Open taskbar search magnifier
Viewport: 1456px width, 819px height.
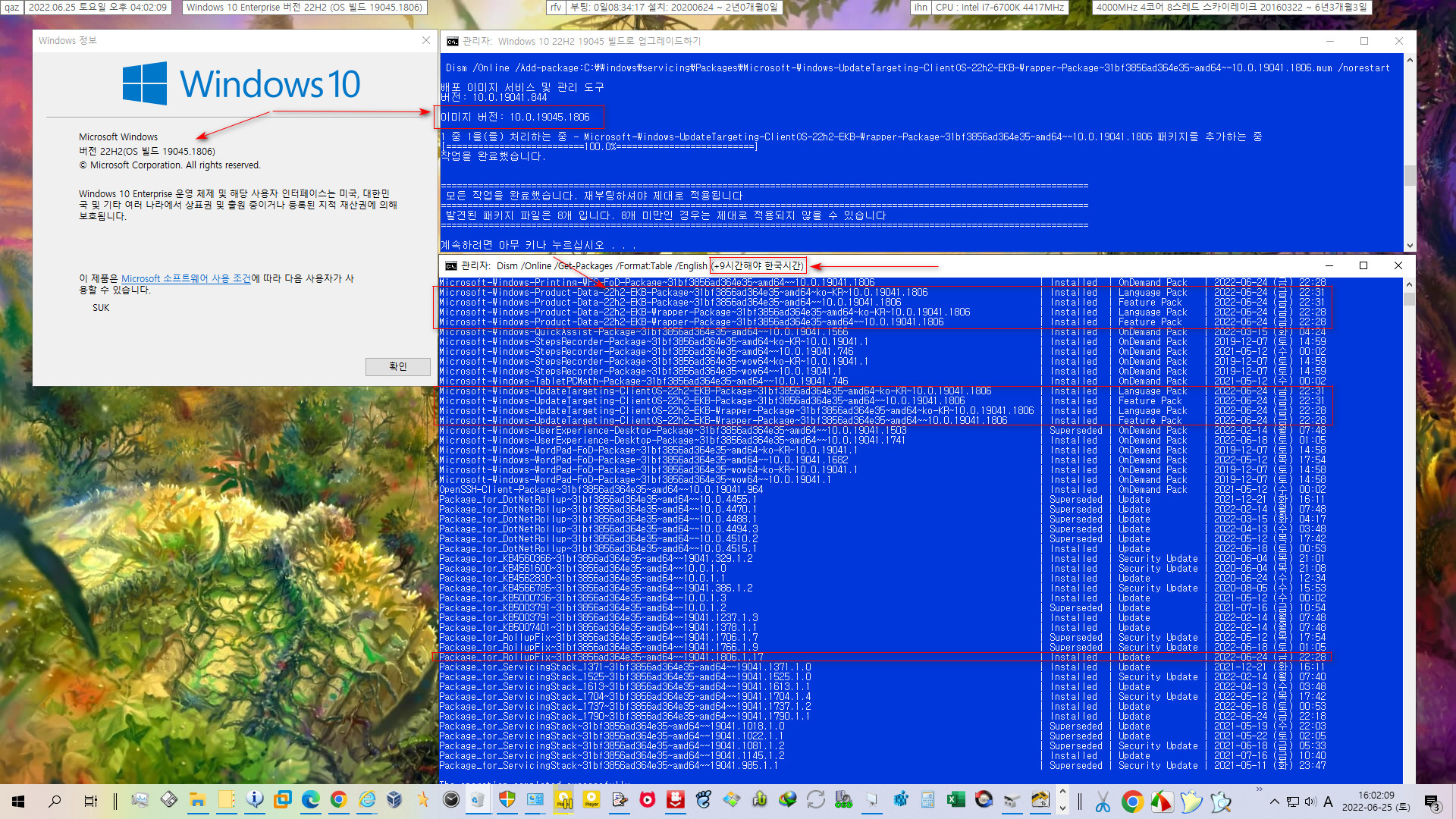[55, 801]
